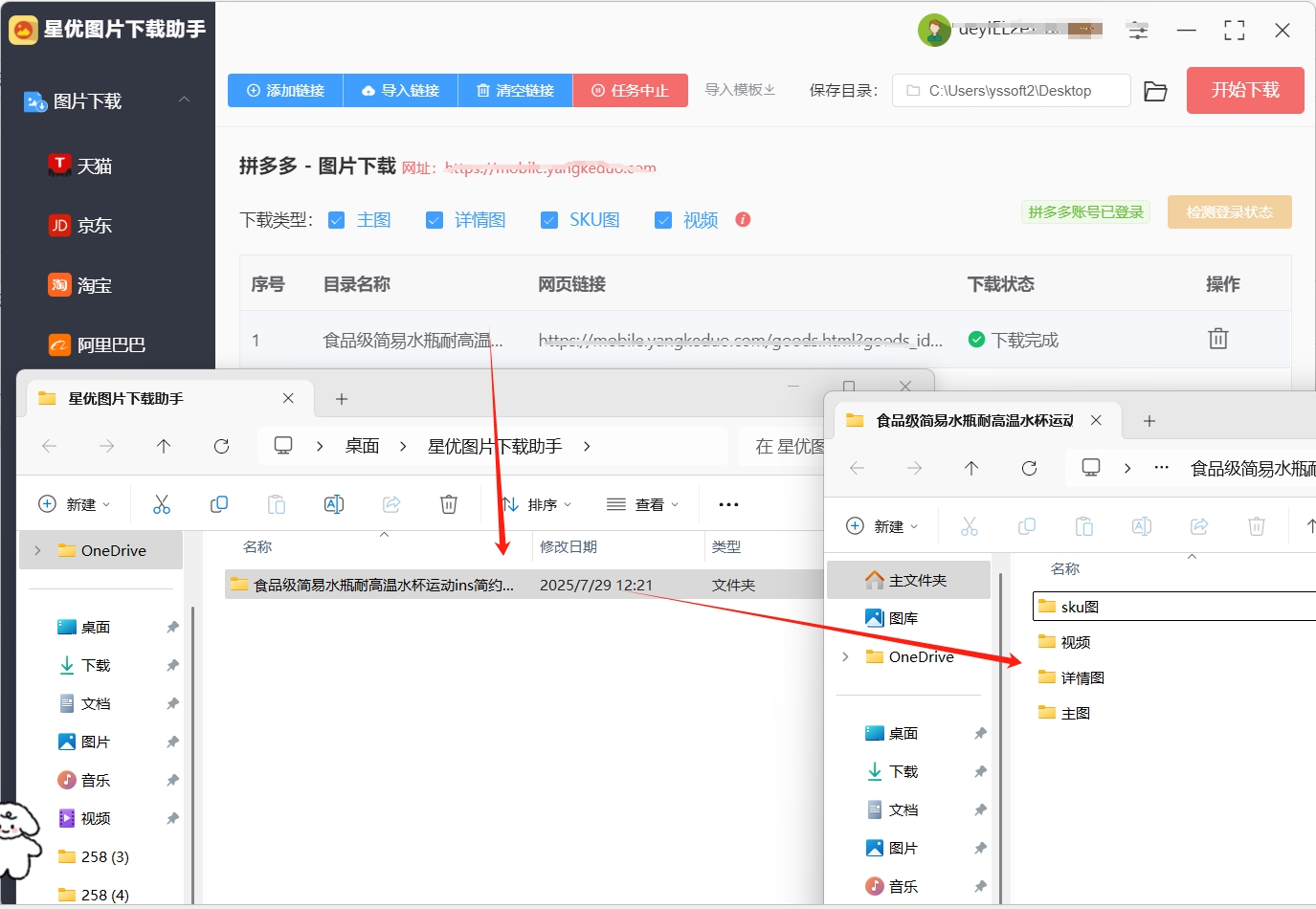
Task: Expand OneDrive in the right explorer tree
Action: pyautogui.click(x=845, y=656)
